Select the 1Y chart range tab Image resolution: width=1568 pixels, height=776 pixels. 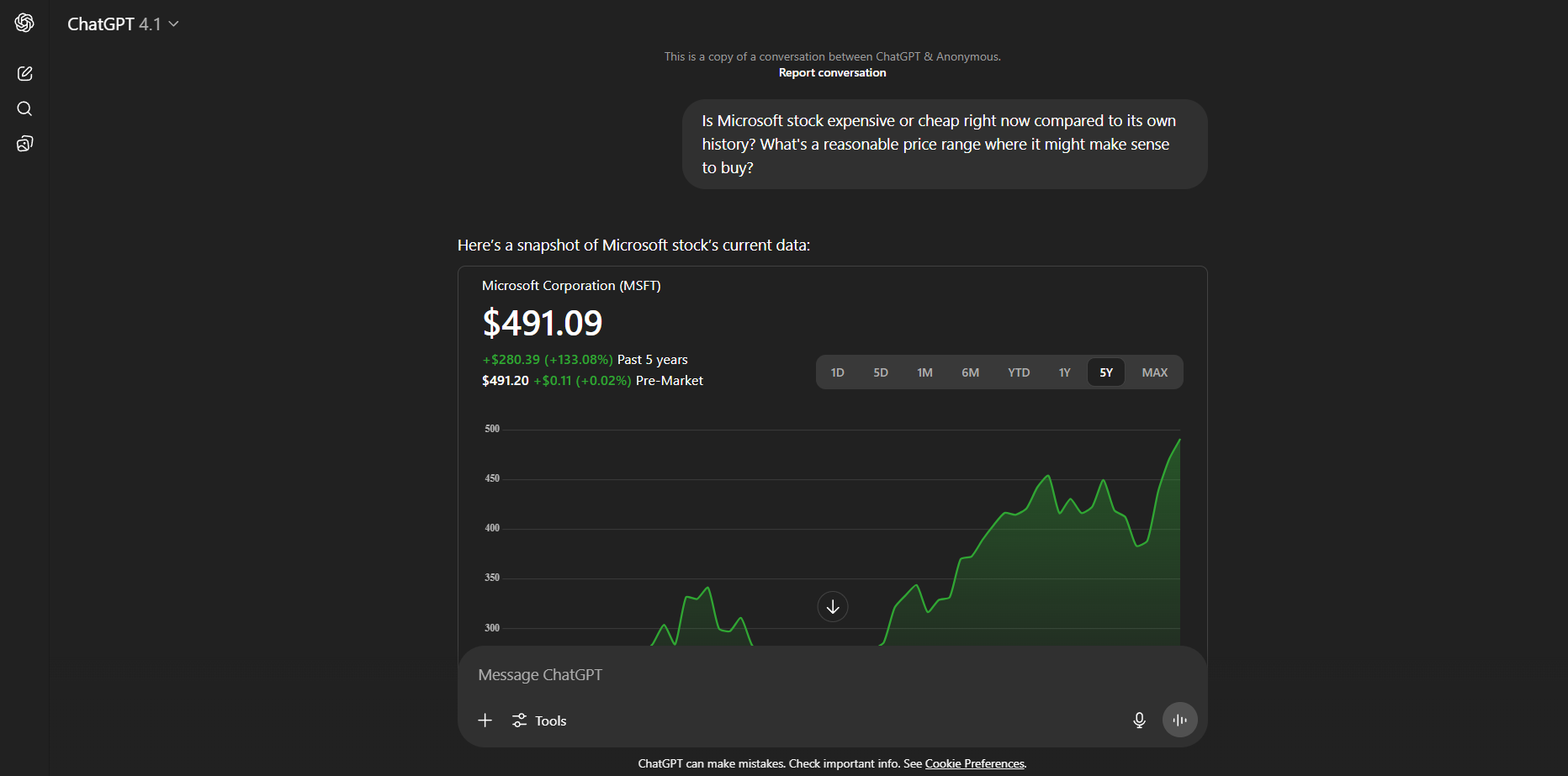[1064, 372]
